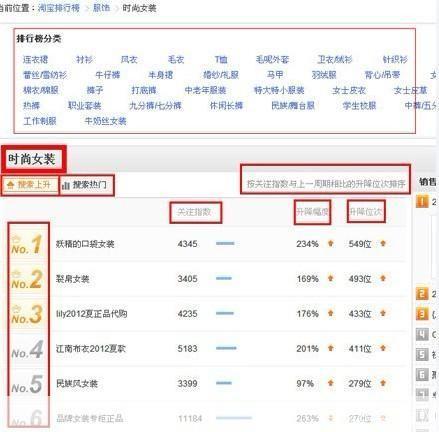Click the attention index value 4235
The width and height of the screenshot is (439, 432).
point(187,314)
